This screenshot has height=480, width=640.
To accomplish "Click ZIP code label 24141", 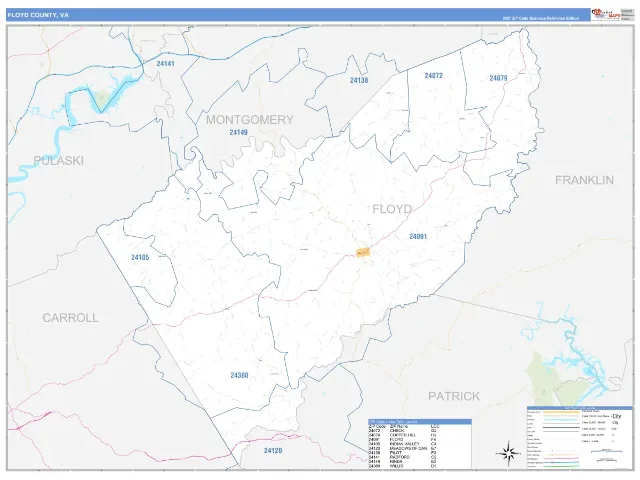I will (165, 64).
